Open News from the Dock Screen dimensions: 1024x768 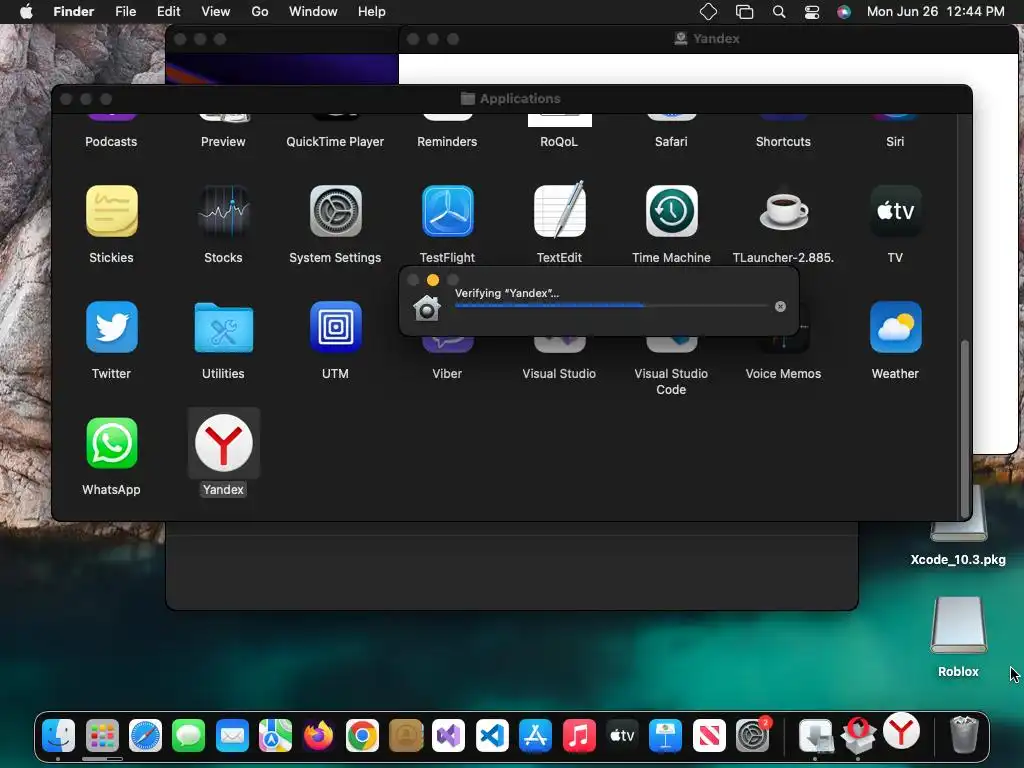point(709,736)
